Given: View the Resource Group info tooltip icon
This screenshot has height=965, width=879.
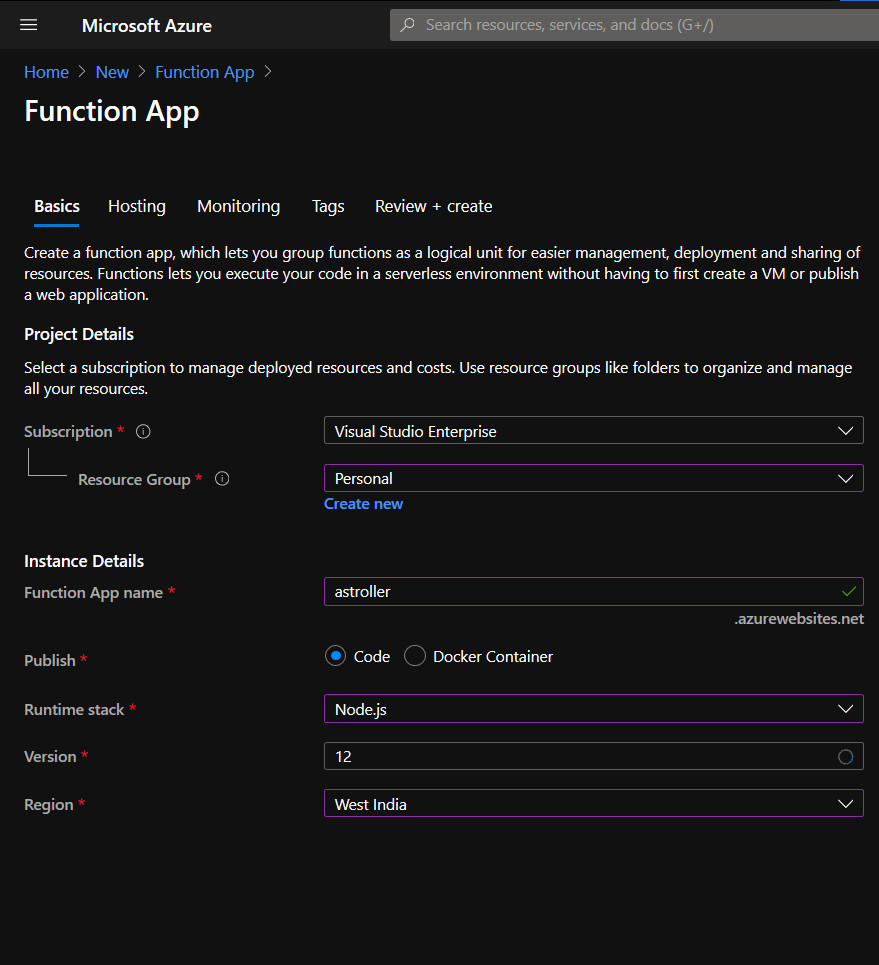Looking at the screenshot, I should (221, 479).
